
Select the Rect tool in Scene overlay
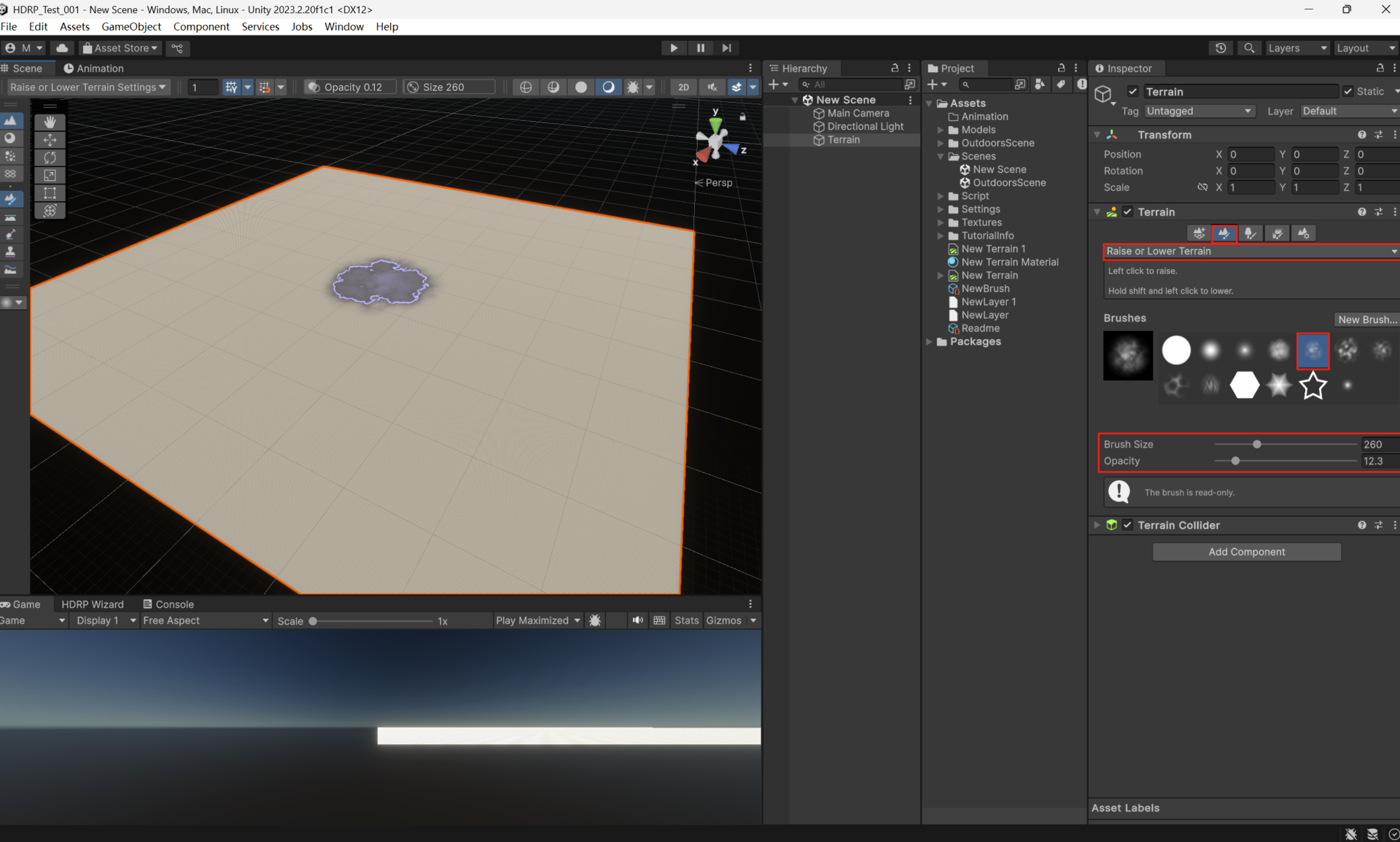click(50, 193)
